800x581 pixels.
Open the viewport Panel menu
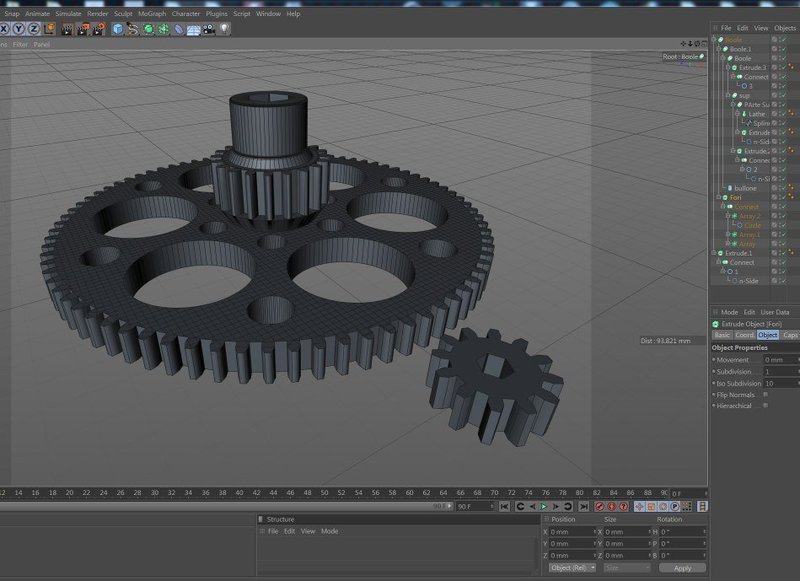coord(41,44)
